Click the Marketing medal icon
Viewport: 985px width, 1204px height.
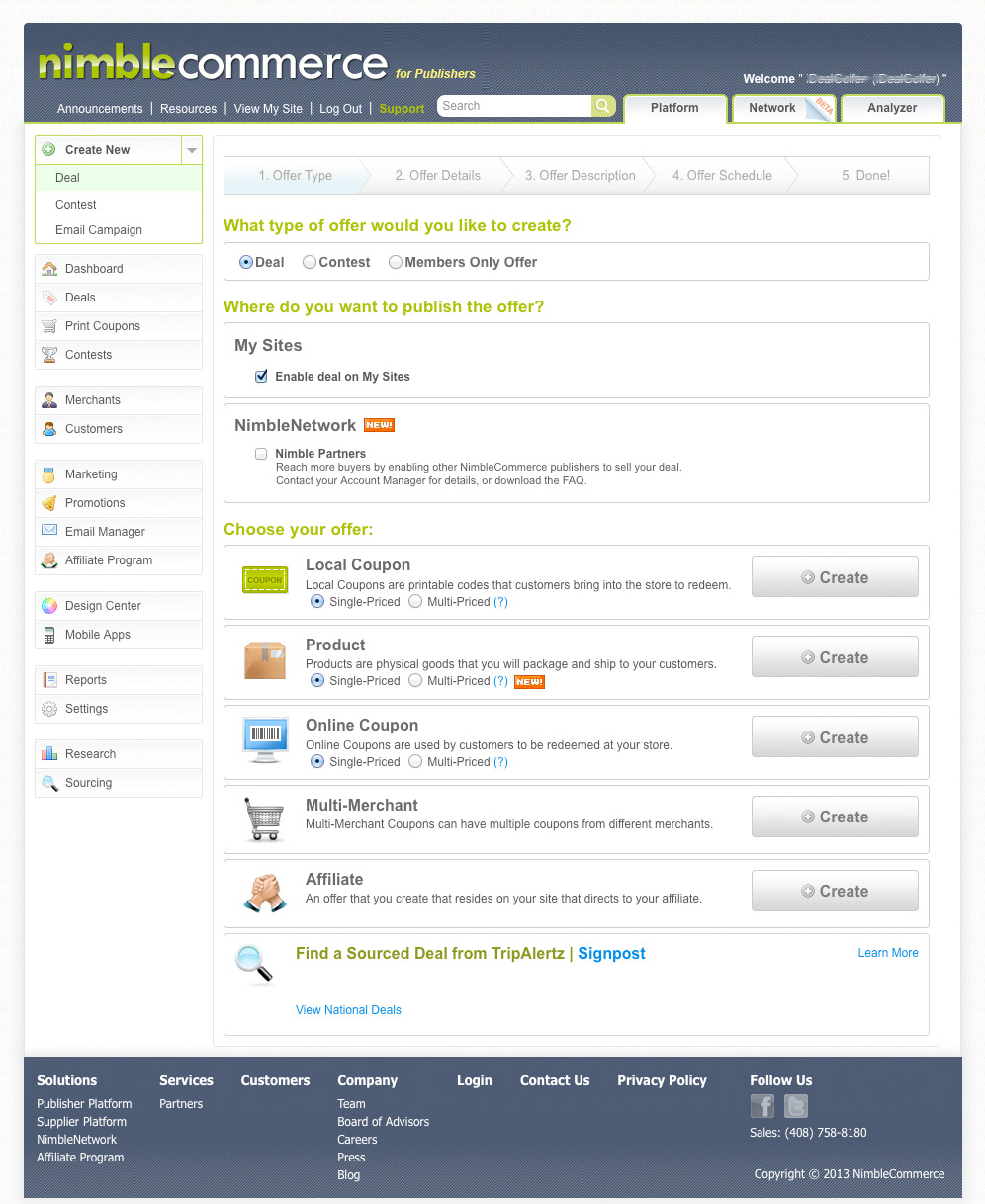49,474
